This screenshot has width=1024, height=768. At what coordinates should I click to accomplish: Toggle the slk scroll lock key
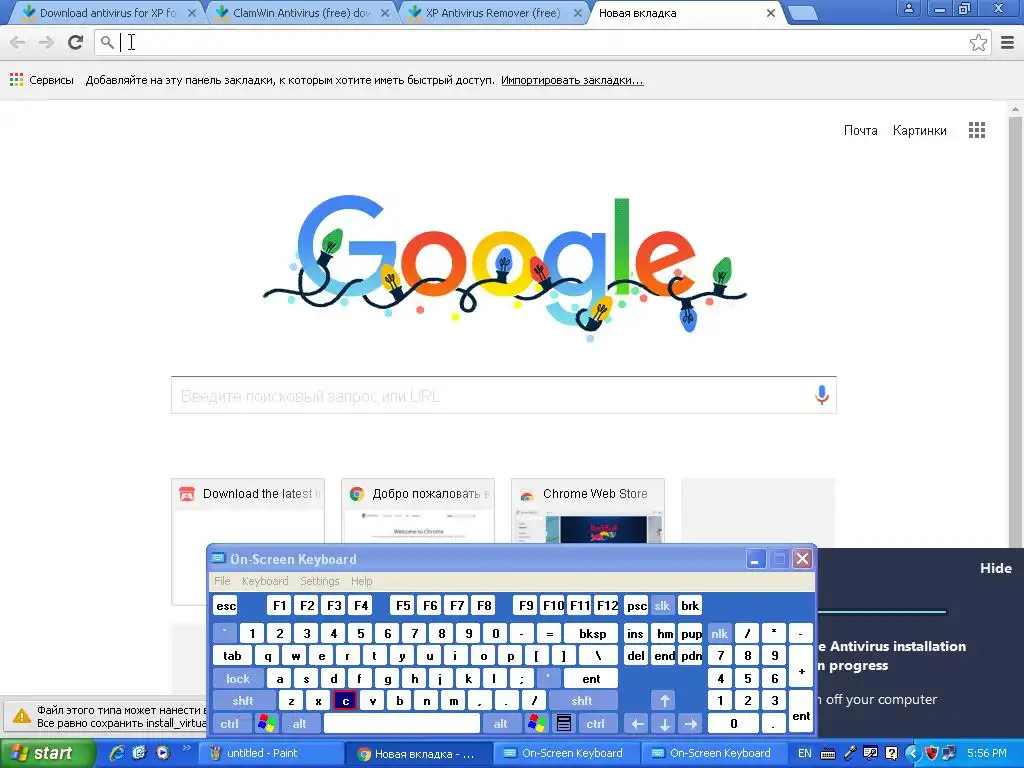(x=662, y=605)
